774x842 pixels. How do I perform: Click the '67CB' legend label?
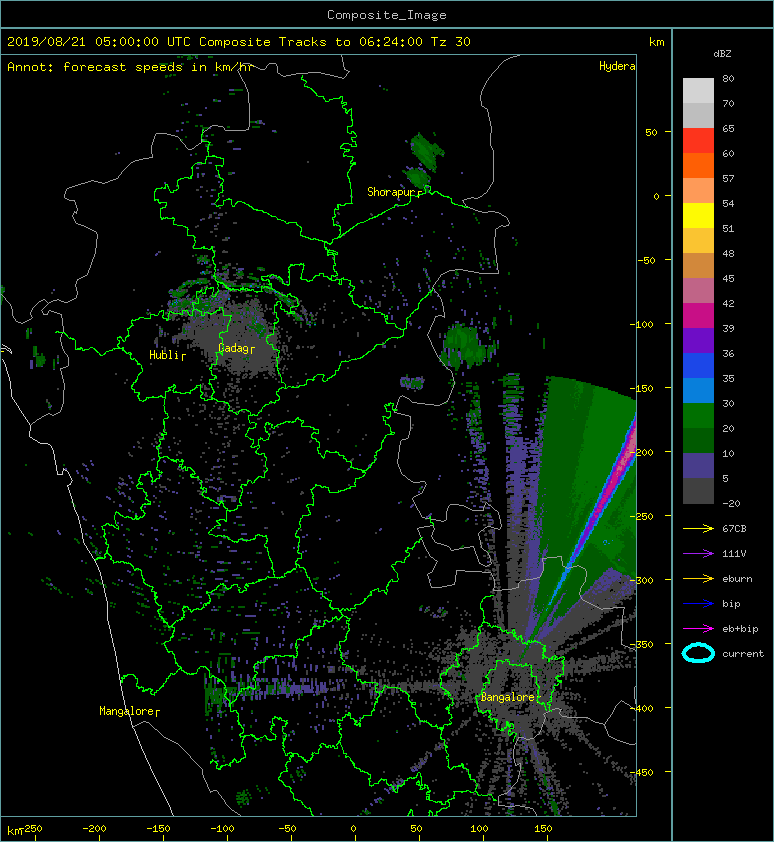point(734,528)
